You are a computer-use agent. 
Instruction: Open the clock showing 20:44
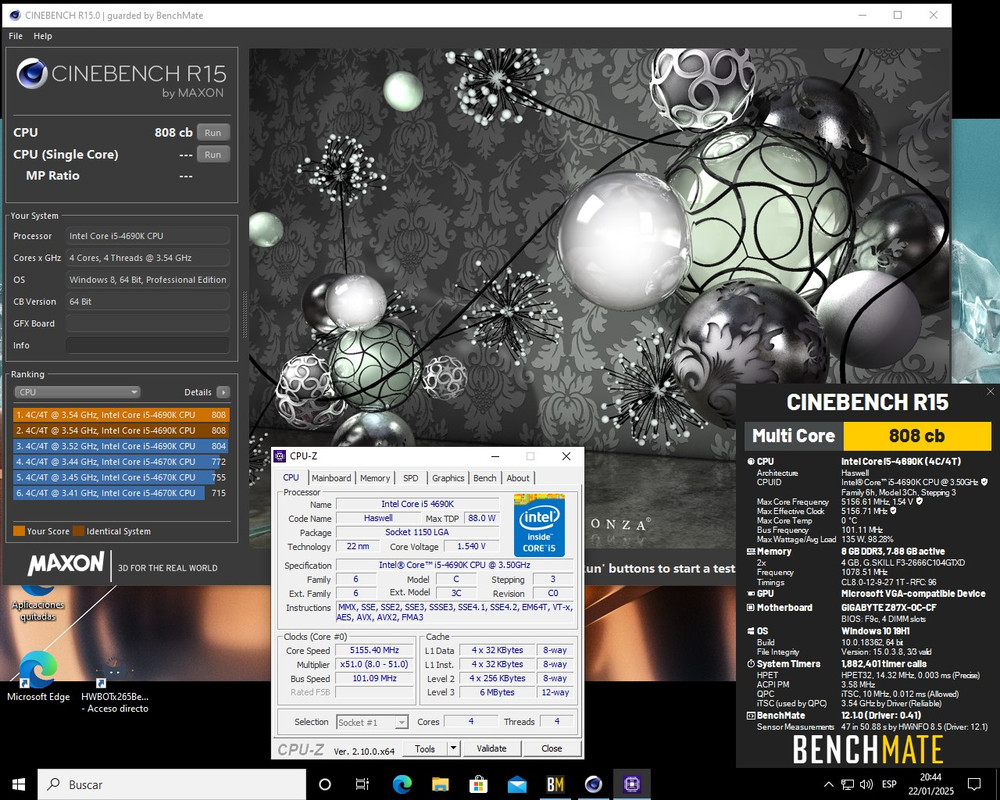point(930,784)
